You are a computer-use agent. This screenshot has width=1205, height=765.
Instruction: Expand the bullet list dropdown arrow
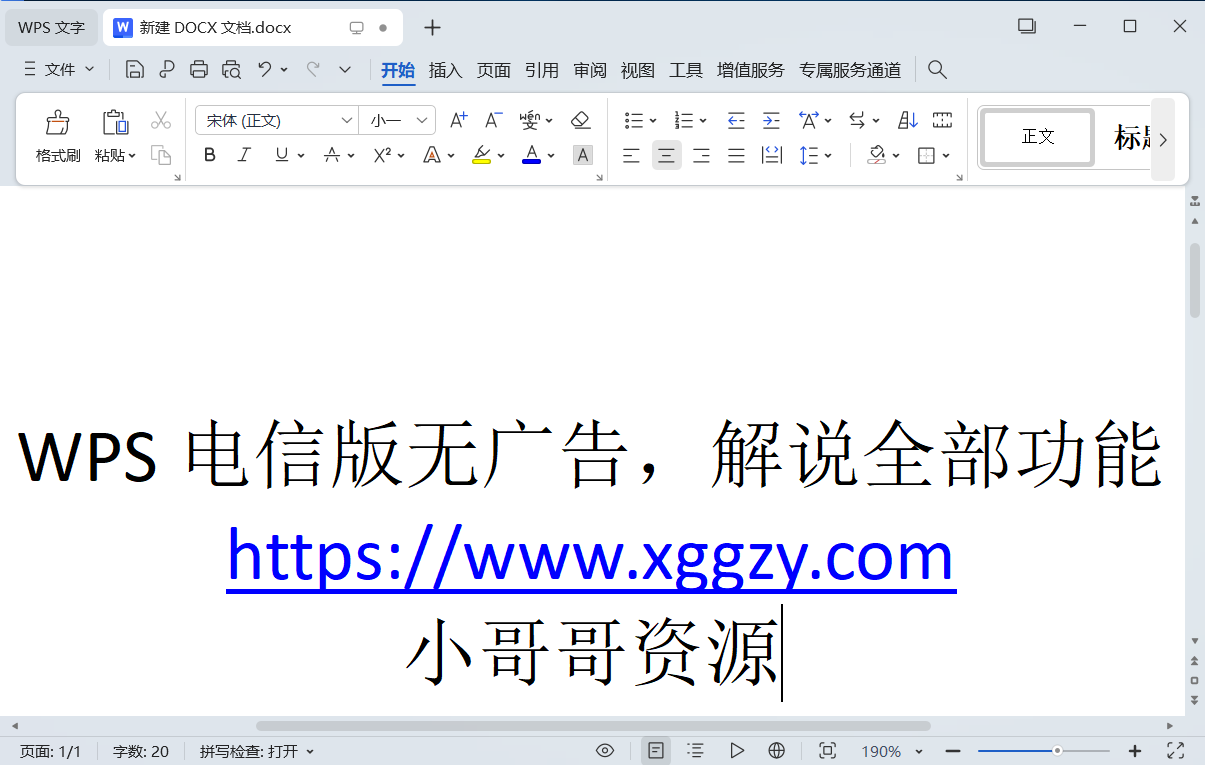(653, 122)
